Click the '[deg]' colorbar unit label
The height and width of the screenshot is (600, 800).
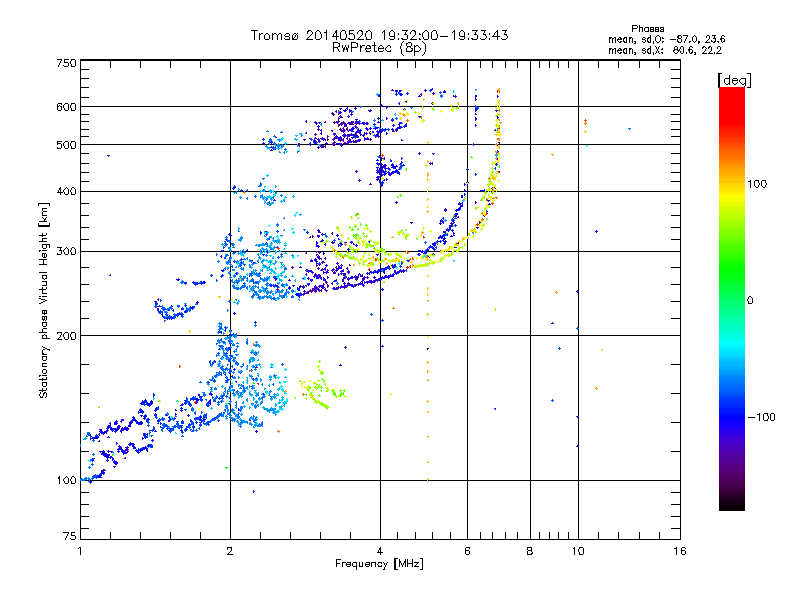[x=734, y=80]
